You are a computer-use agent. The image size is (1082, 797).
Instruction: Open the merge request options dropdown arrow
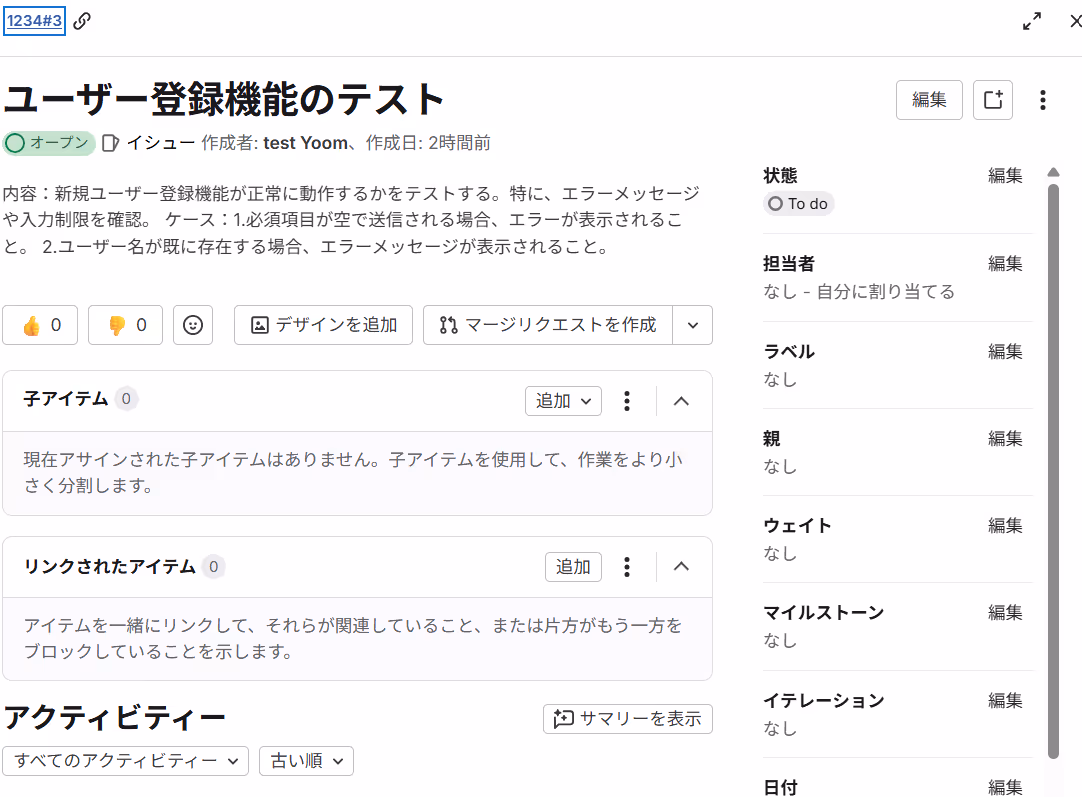click(x=693, y=325)
